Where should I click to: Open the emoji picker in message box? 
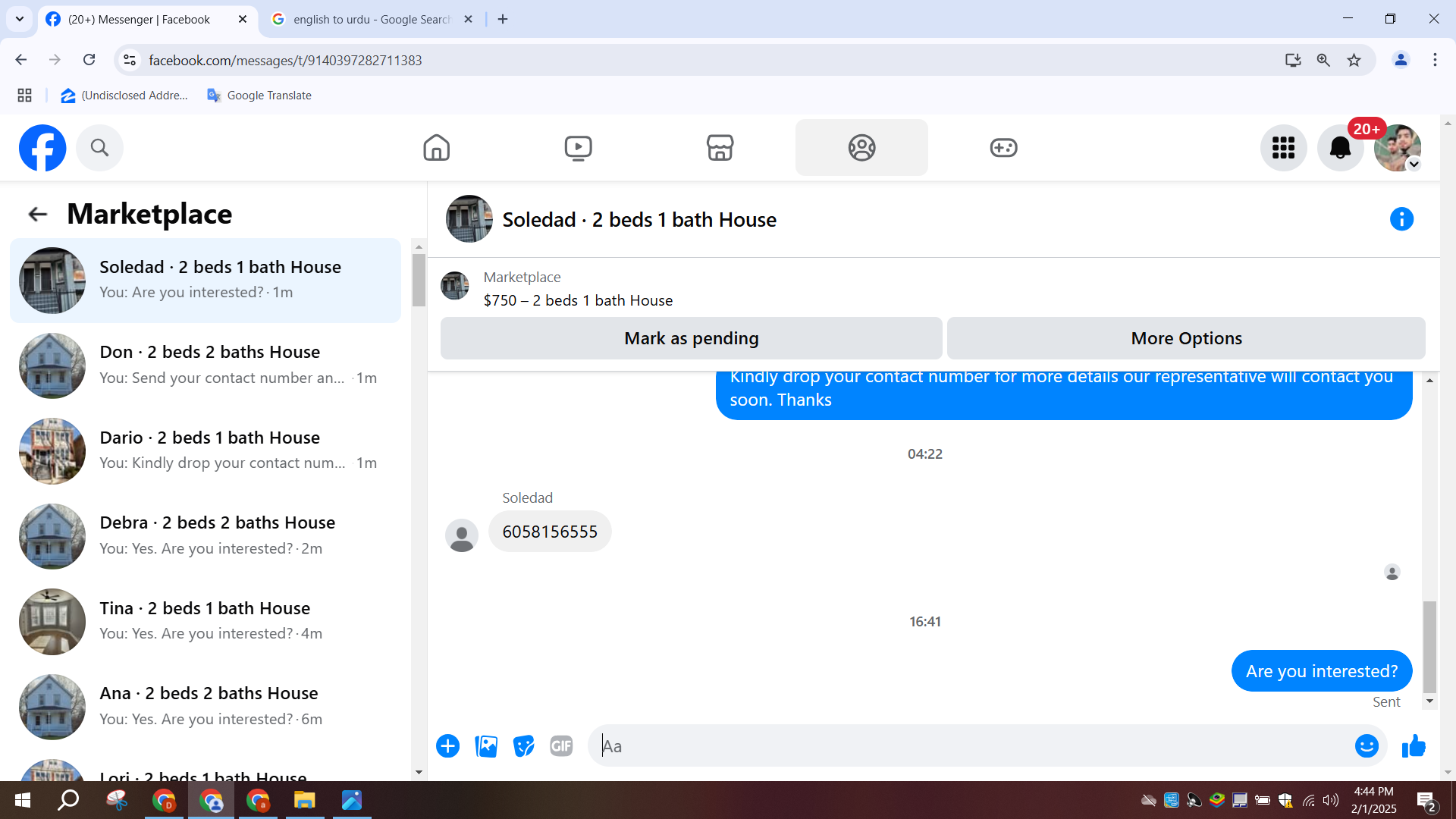1367,746
